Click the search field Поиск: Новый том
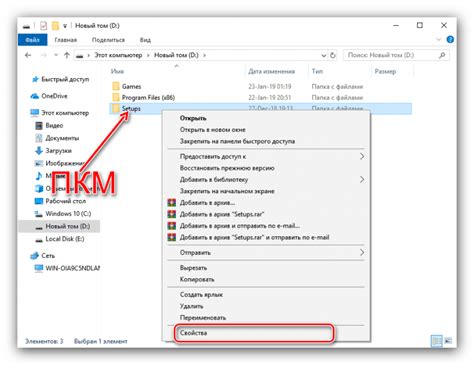 pos(392,55)
